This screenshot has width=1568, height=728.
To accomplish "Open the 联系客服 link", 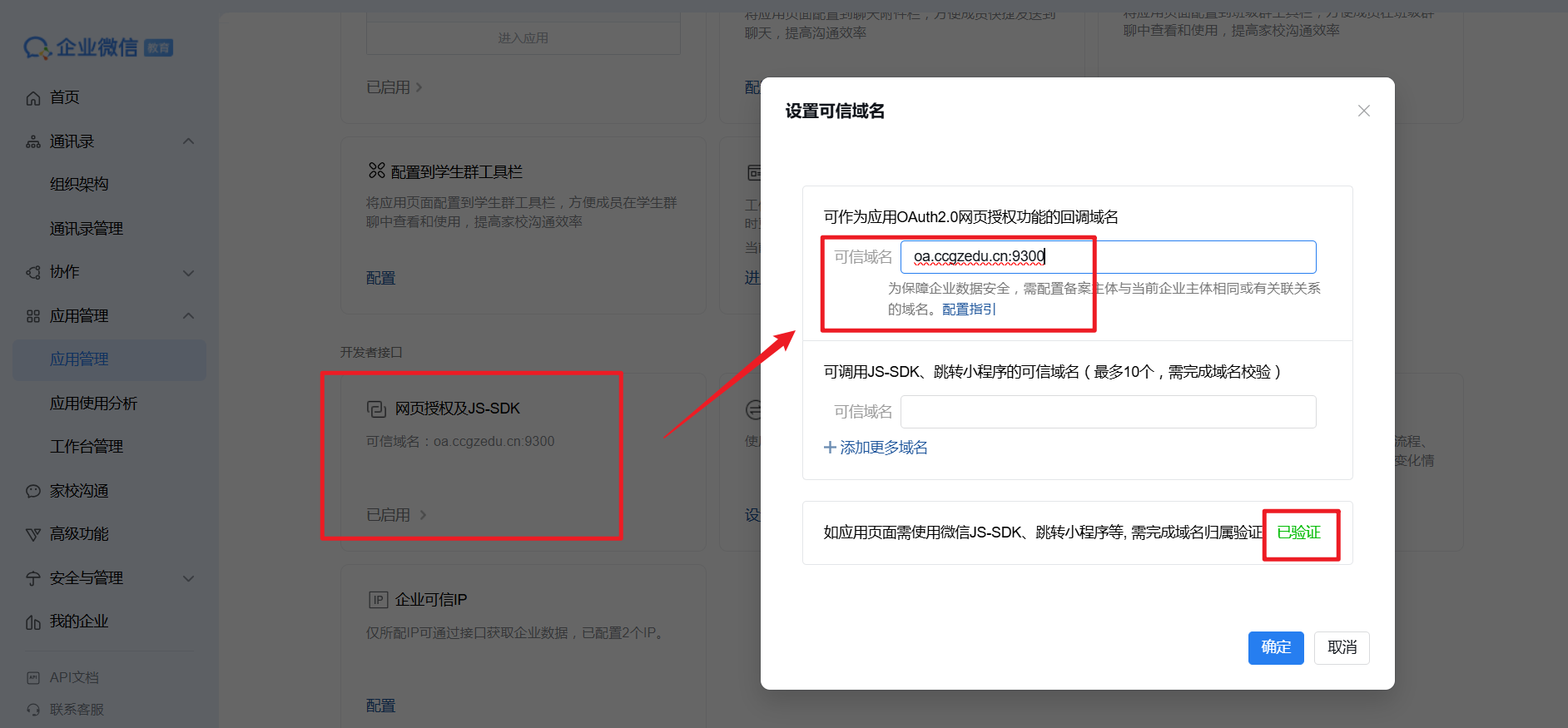I will coord(77,710).
